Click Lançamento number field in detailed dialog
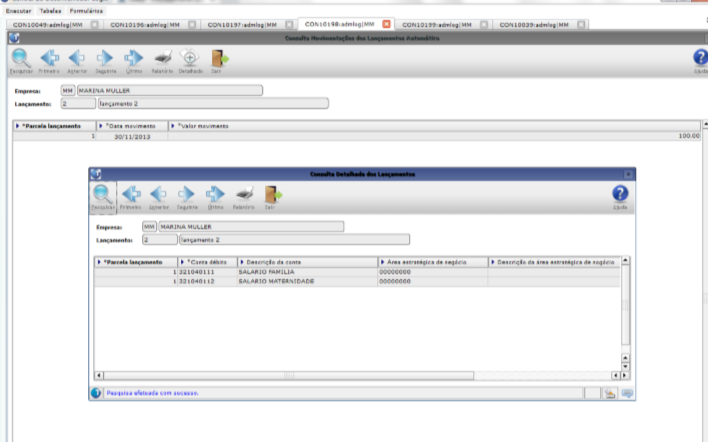 click(x=160, y=240)
